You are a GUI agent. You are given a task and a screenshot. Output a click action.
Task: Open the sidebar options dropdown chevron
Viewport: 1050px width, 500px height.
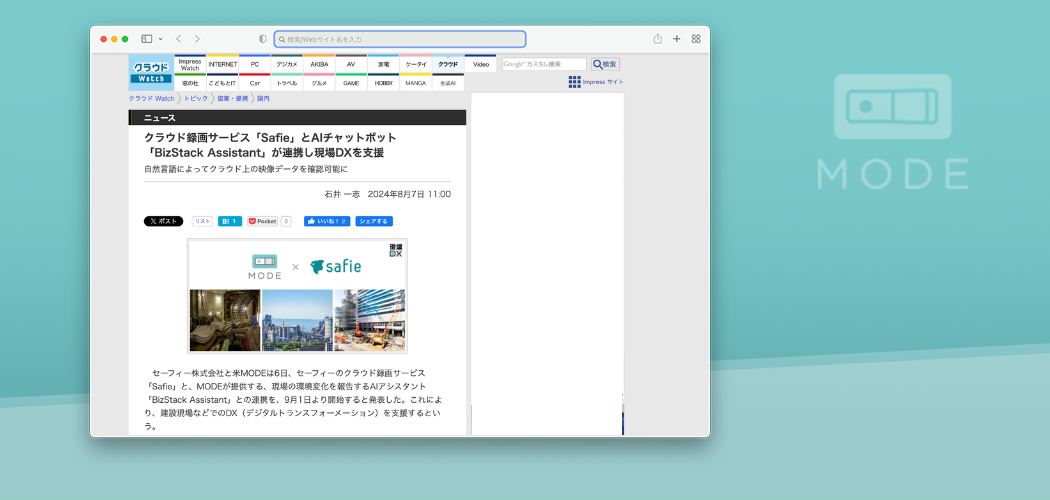click(160, 39)
